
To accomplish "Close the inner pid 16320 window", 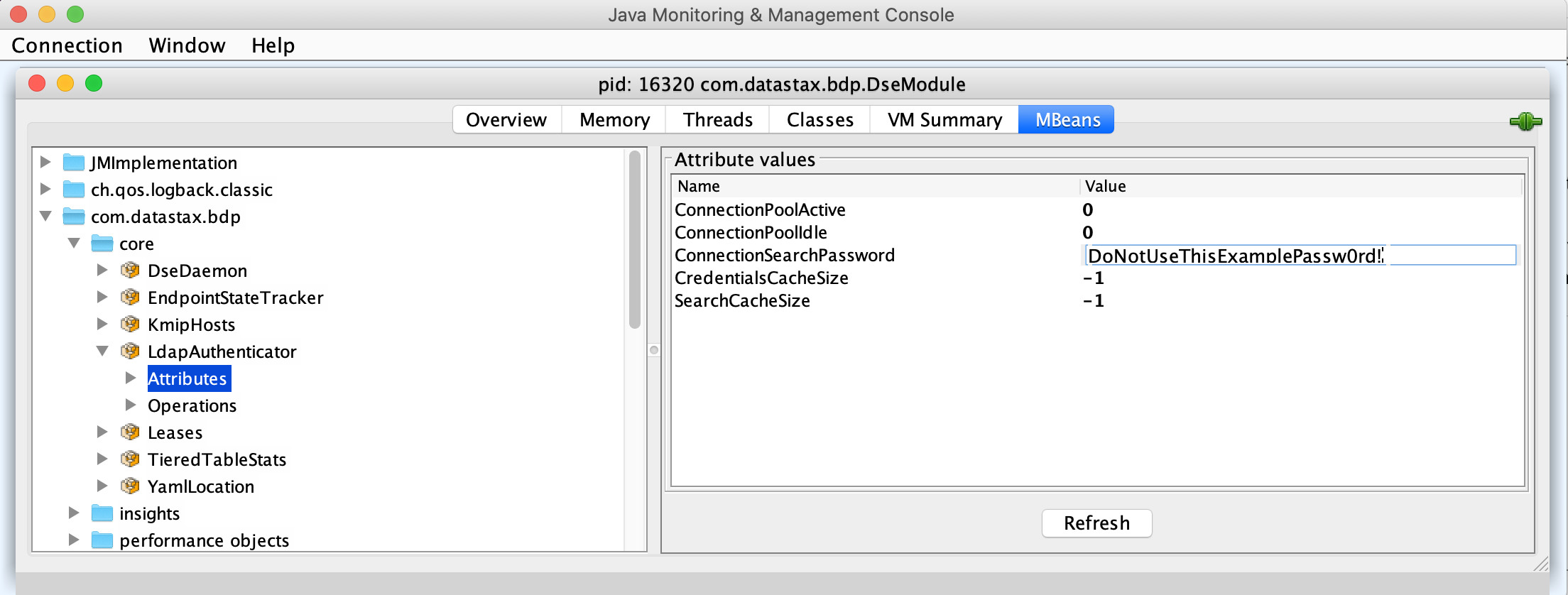I will [x=37, y=83].
